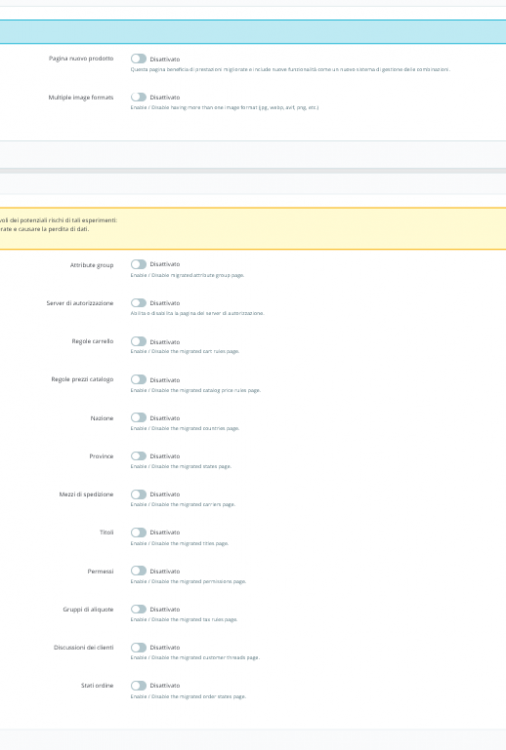Screen dimensions: 506x750
Task: Click the Discussioni dei clienti label
Action: pos(83,647)
